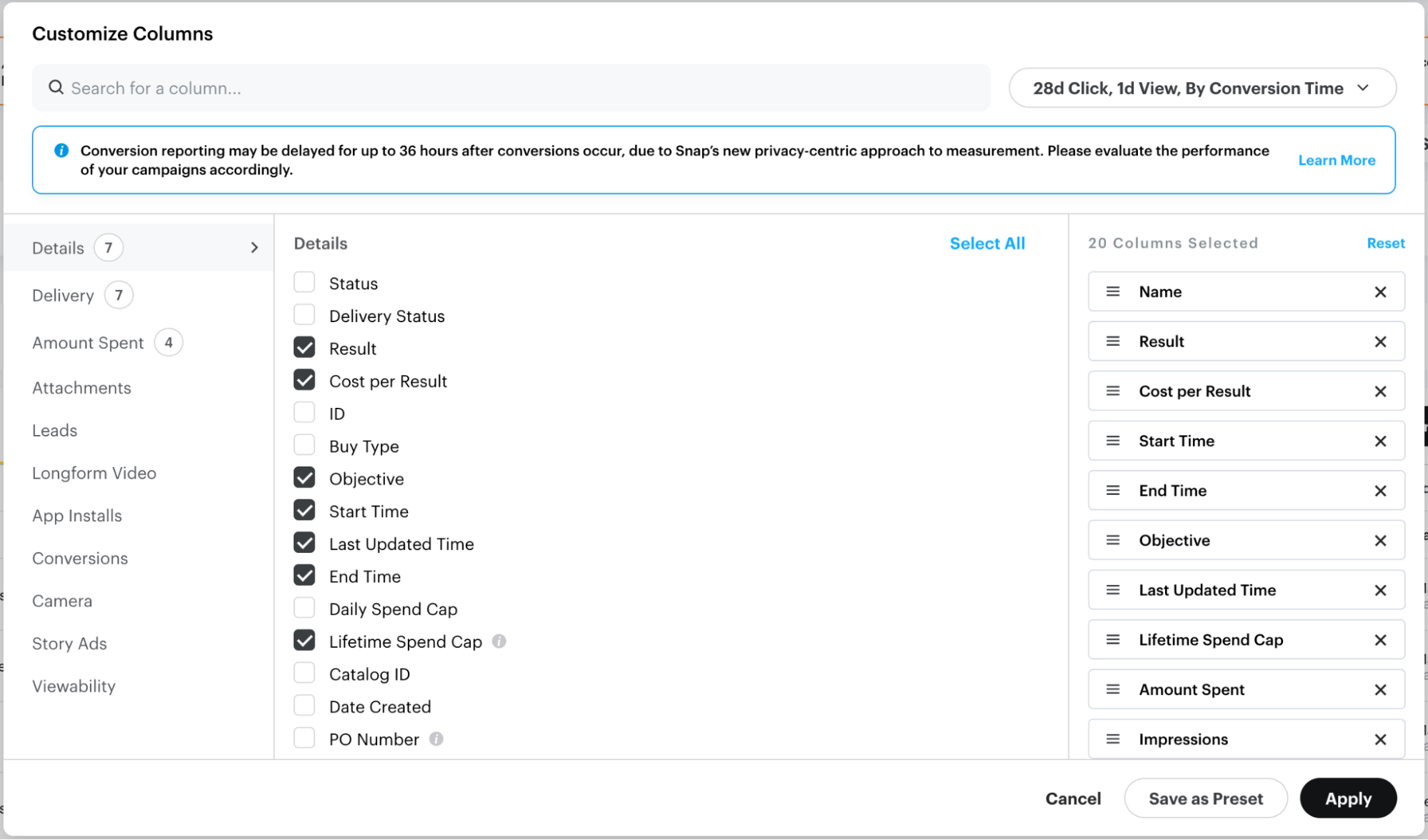Image resolution: width=1428 pixels, height=840 pixels.
Task: Switch to the Delivery category
Action: click(63, 295)
